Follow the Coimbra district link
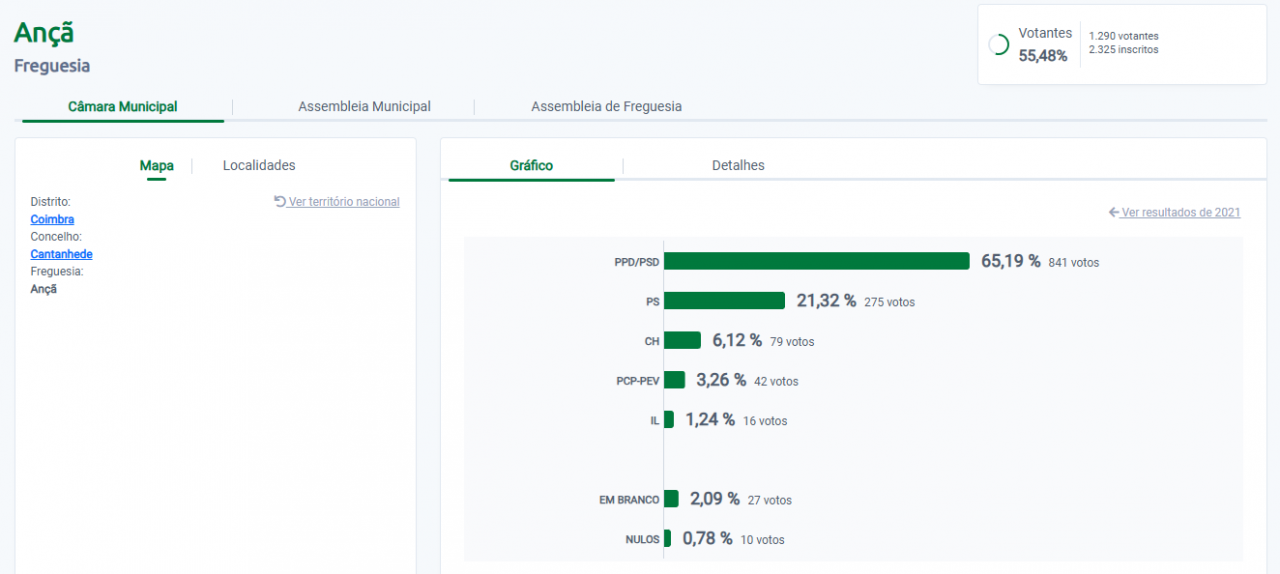The width and height of the screenshot is (1280, 574). [x=52, y=219]
